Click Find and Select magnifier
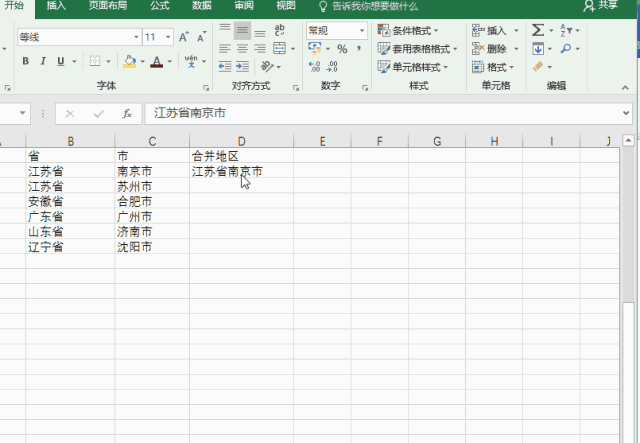Screen dimensions: 640x443 click(x=566, y=49)
